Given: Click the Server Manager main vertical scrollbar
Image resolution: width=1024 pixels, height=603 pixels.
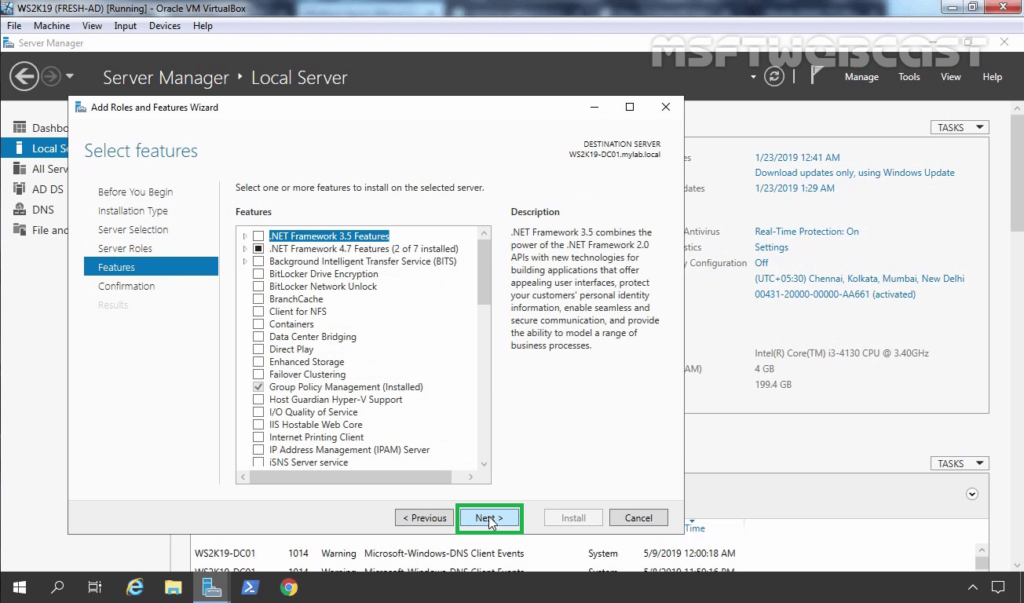Looking at the screenshot, I should point(1017,172).
